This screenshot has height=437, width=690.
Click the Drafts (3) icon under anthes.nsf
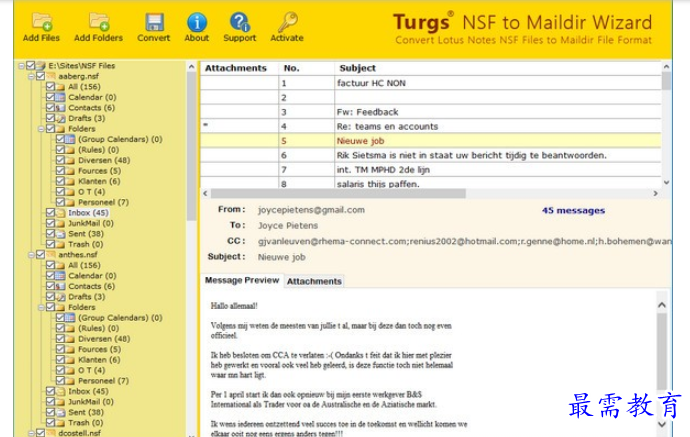coord(61,297)
